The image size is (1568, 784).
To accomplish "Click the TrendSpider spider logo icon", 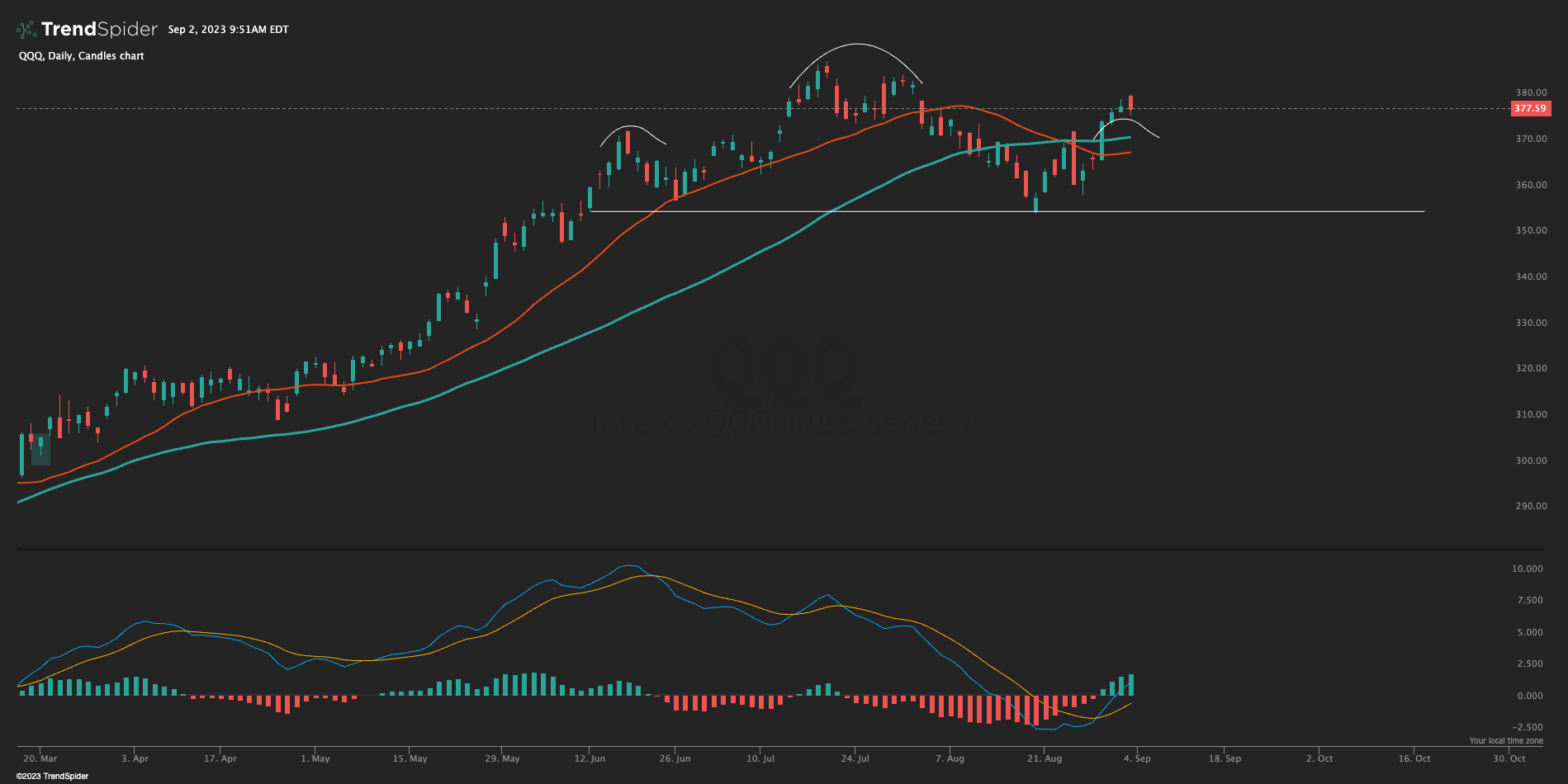I will tap(26, 30).
